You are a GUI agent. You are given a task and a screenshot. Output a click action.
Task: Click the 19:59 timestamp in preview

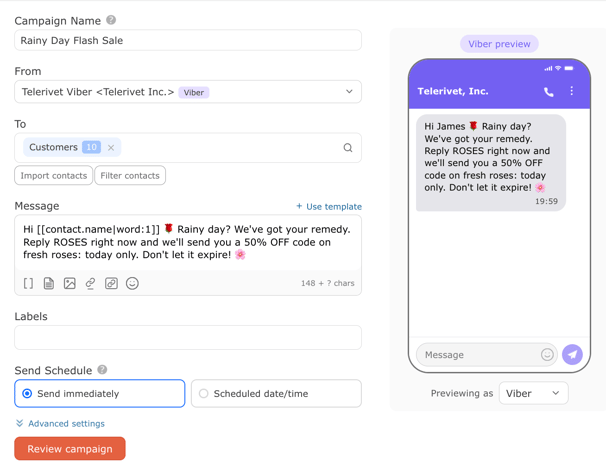point(546,201)
